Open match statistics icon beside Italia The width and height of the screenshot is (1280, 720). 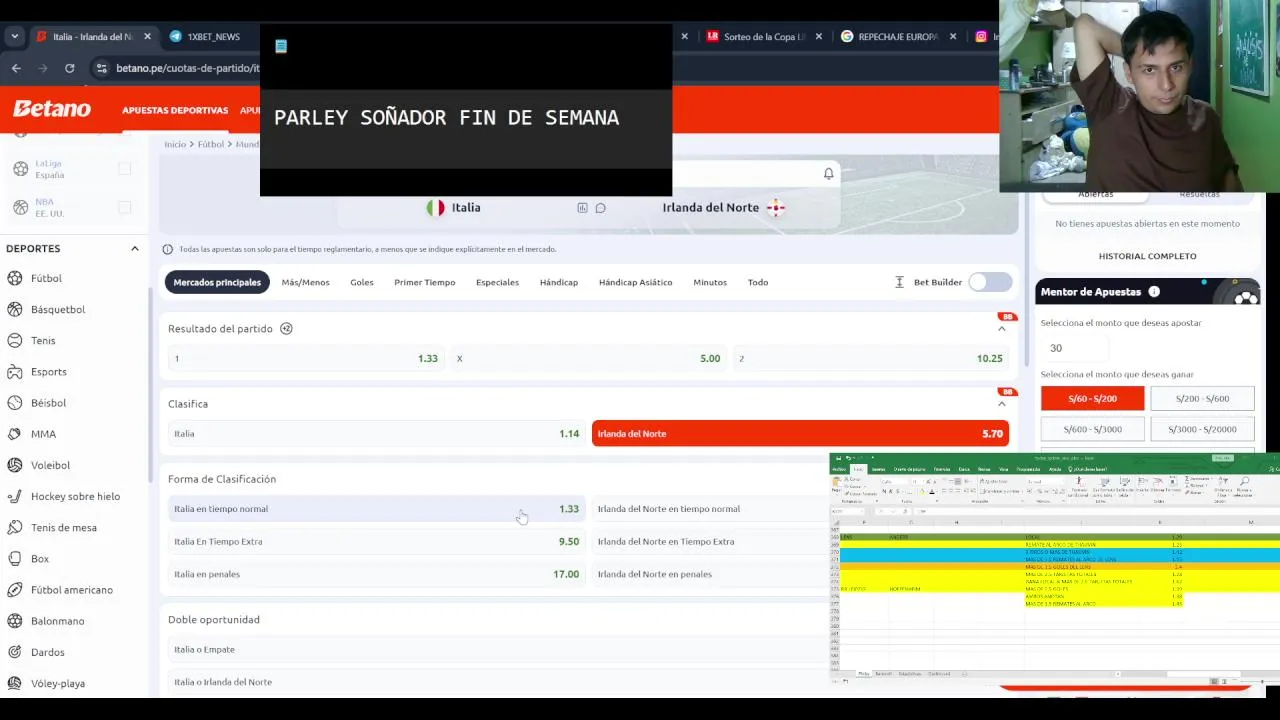582,208
